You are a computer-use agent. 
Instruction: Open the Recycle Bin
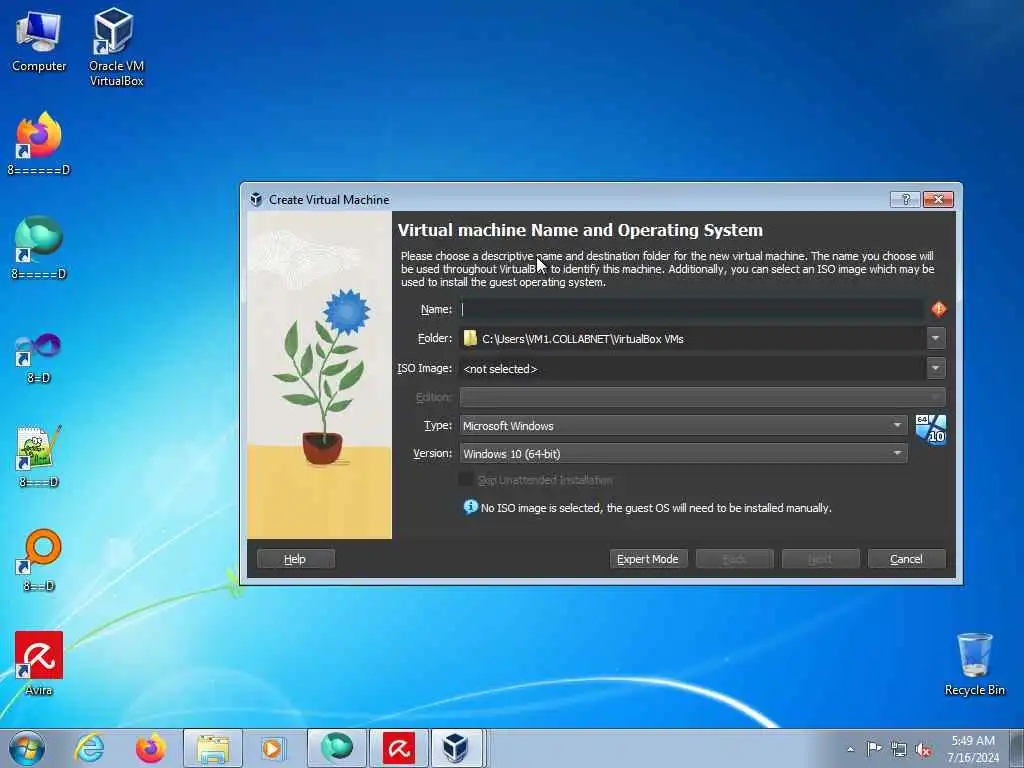[974, 663]
